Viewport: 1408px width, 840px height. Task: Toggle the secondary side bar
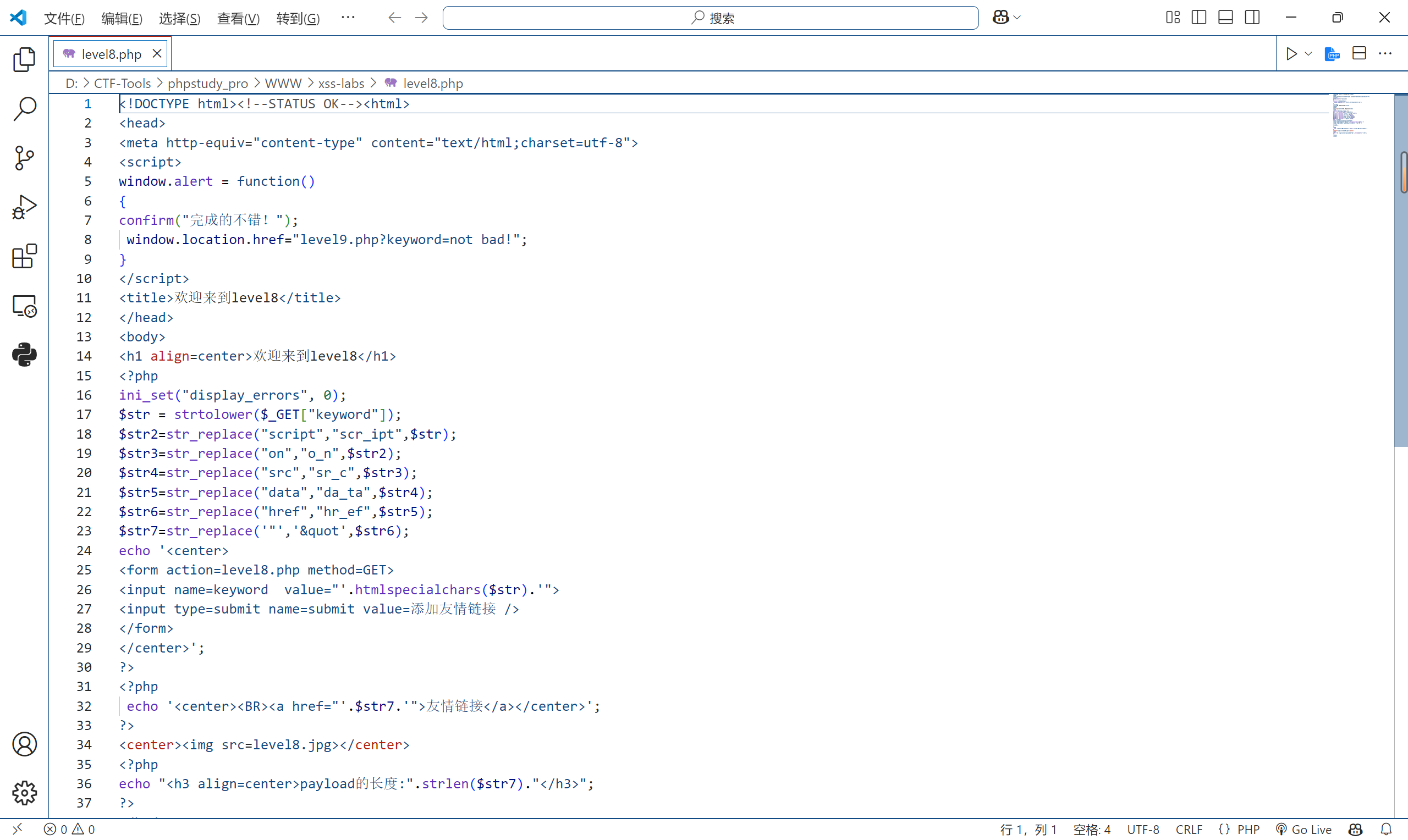point(1252,18)
